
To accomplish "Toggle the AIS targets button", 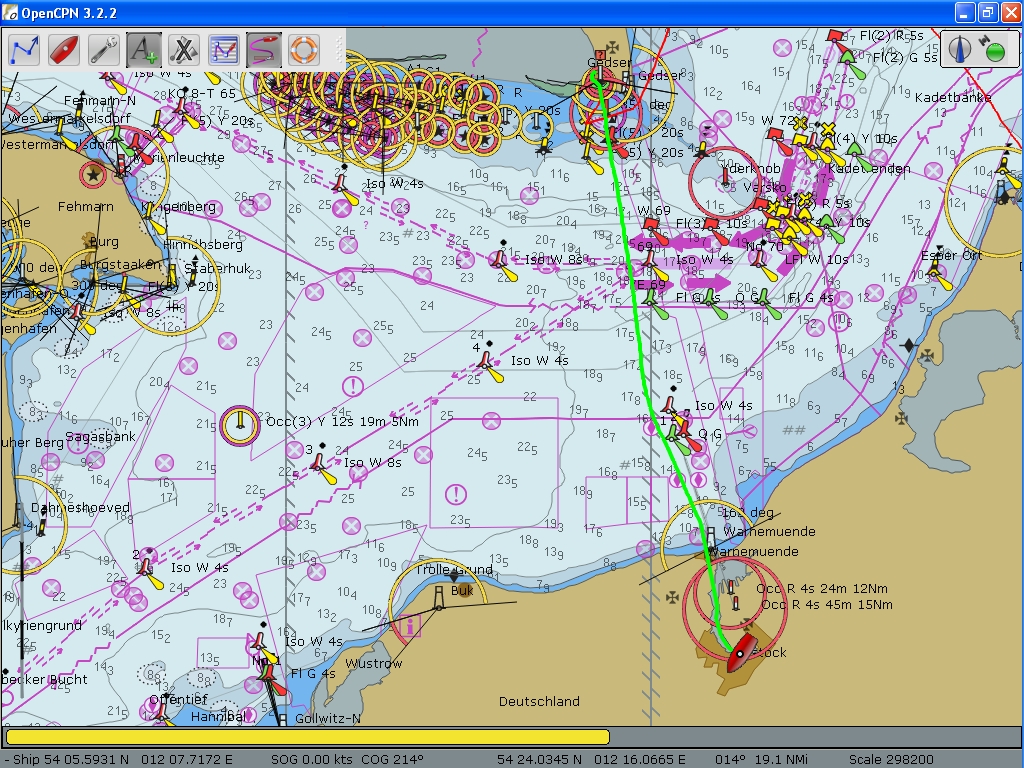I will [184, 50].
